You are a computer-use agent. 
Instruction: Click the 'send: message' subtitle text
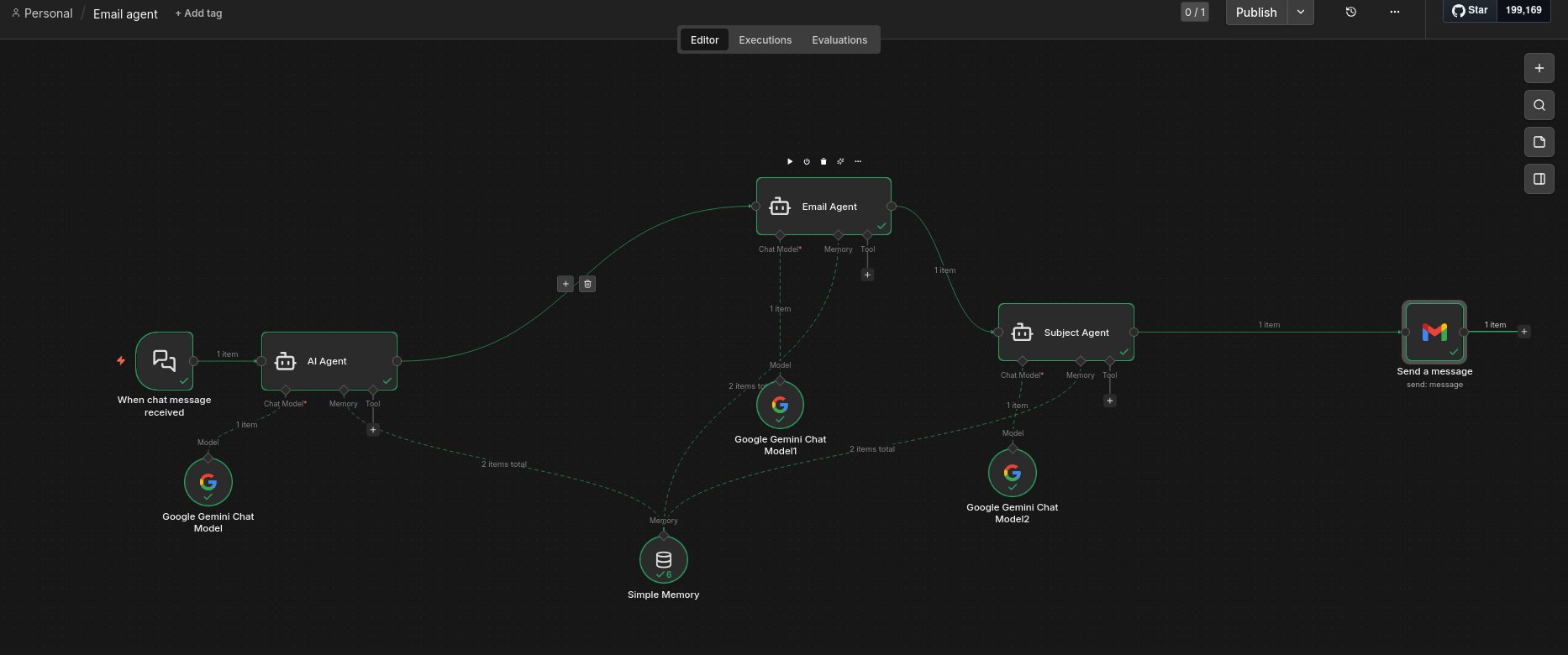point(1434,385)
